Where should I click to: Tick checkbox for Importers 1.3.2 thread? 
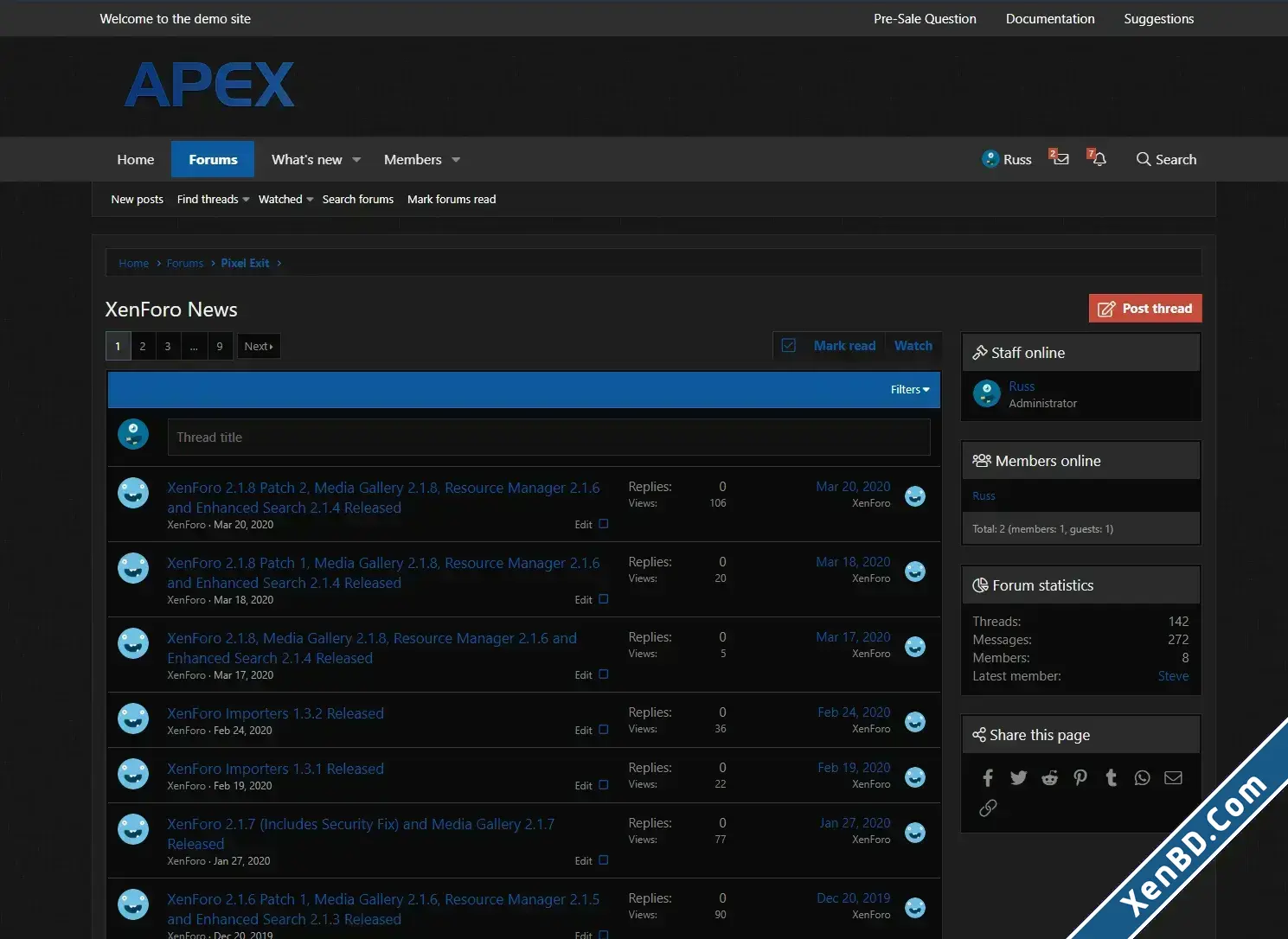click(x=604, y=730)
